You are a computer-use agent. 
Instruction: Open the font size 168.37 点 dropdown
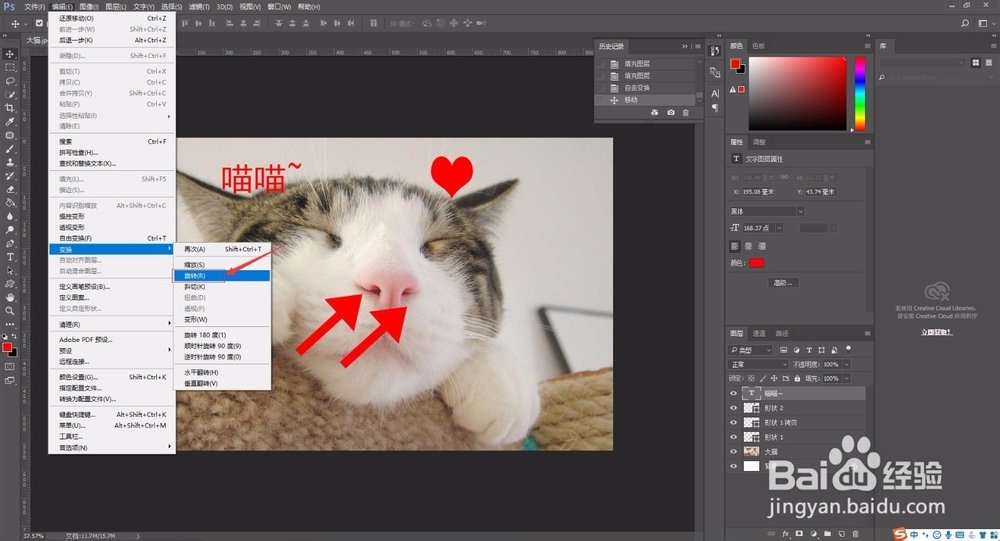(779, 228)
